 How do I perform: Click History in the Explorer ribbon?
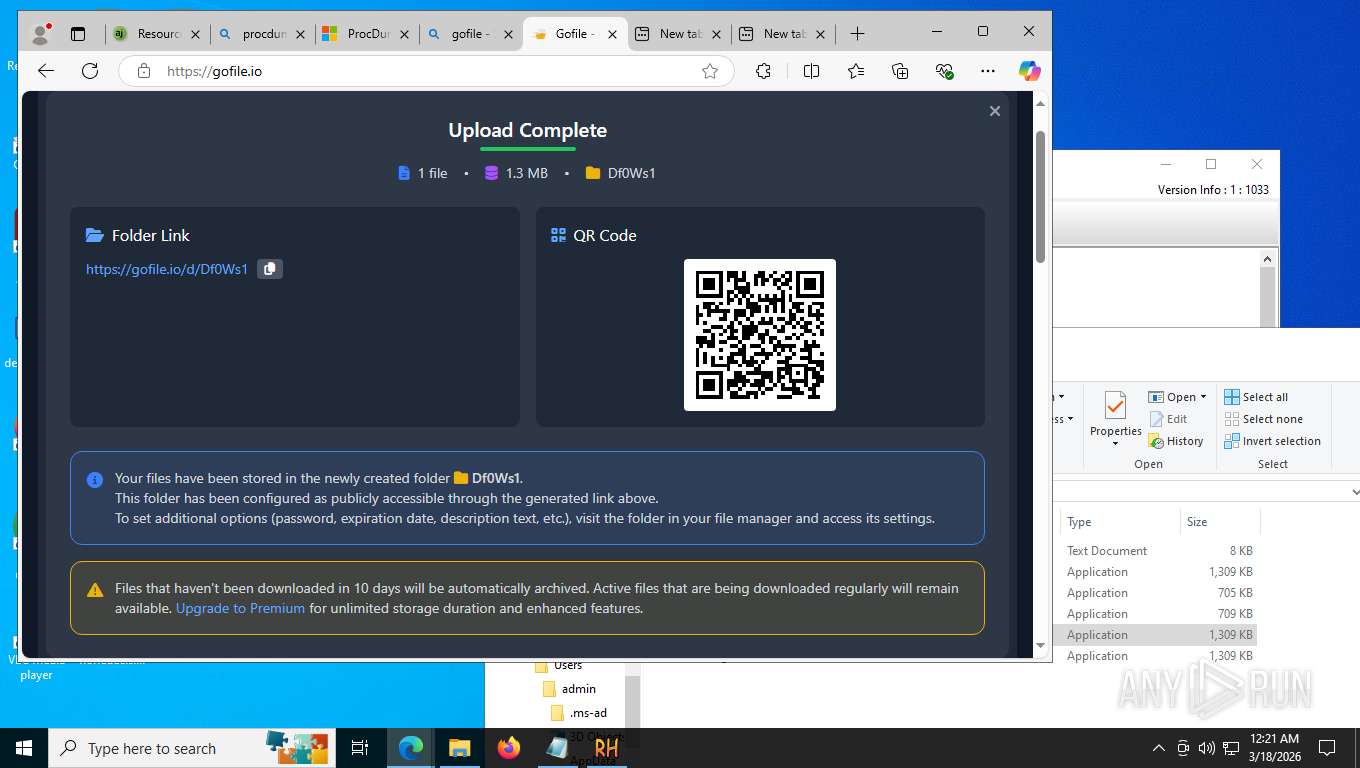pyautogui.click(x=1176, y=441)
